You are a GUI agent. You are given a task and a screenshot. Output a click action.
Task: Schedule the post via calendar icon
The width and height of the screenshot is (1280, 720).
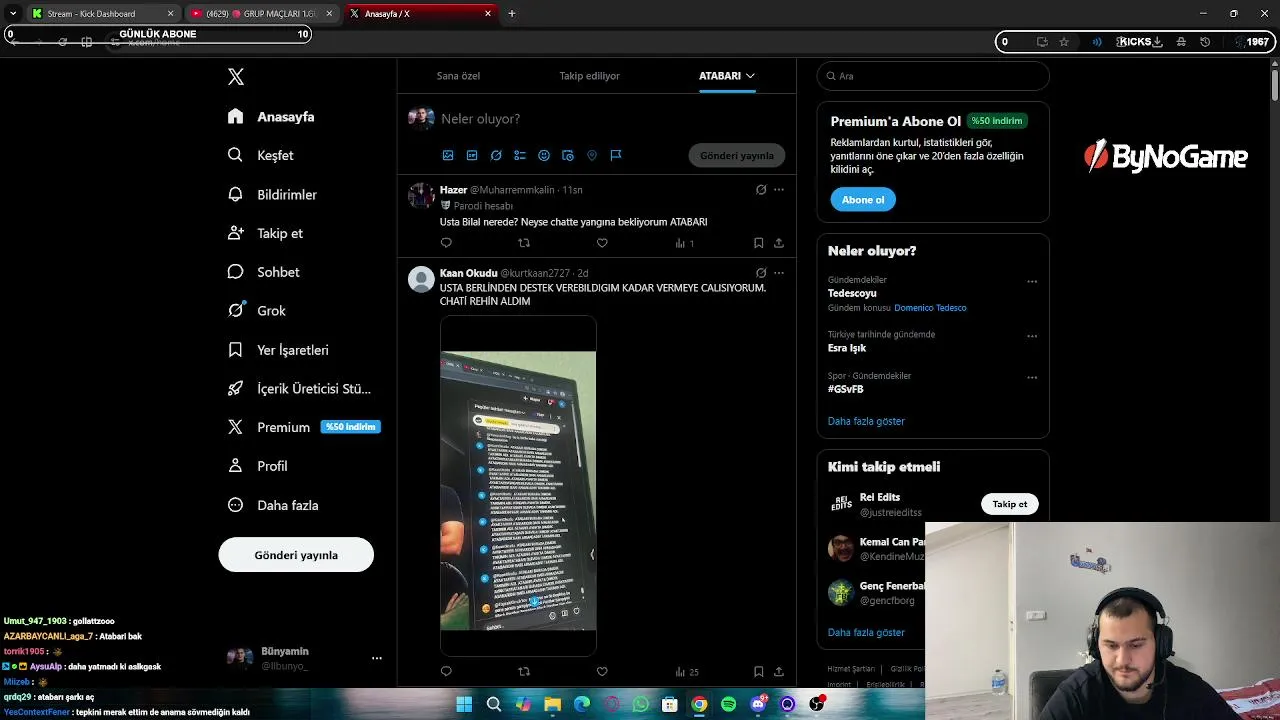coord(568,155)
